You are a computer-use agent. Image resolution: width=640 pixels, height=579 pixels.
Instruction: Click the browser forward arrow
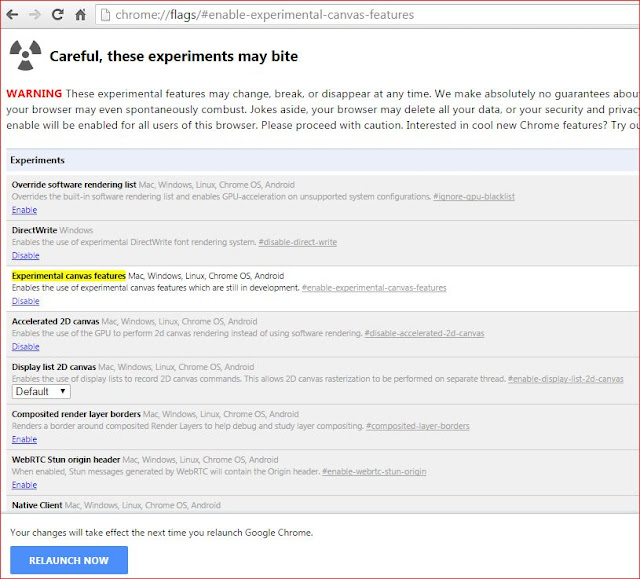click(x=35, y=15)
